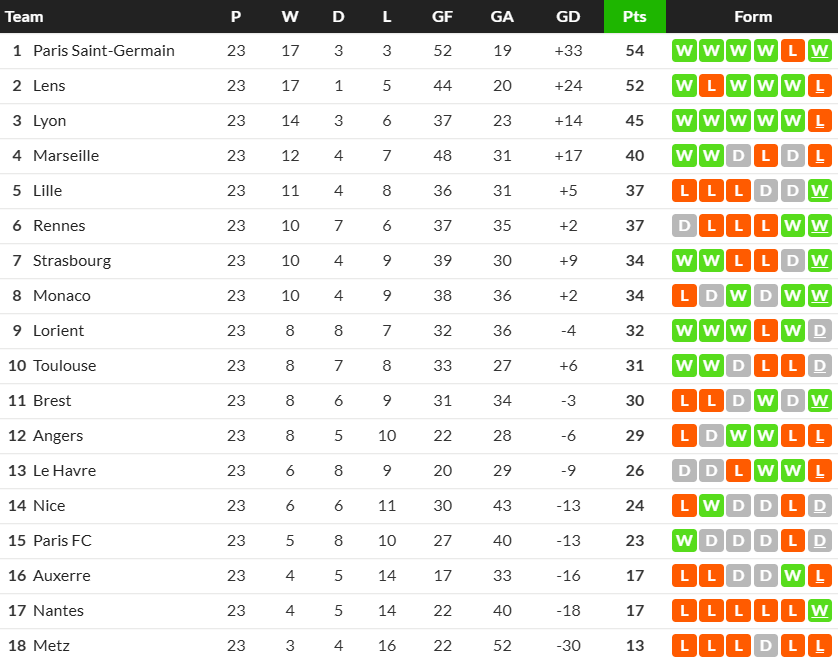The image size is (838, 658).
Task: Click the GA column header
Action: pos(502,17)
